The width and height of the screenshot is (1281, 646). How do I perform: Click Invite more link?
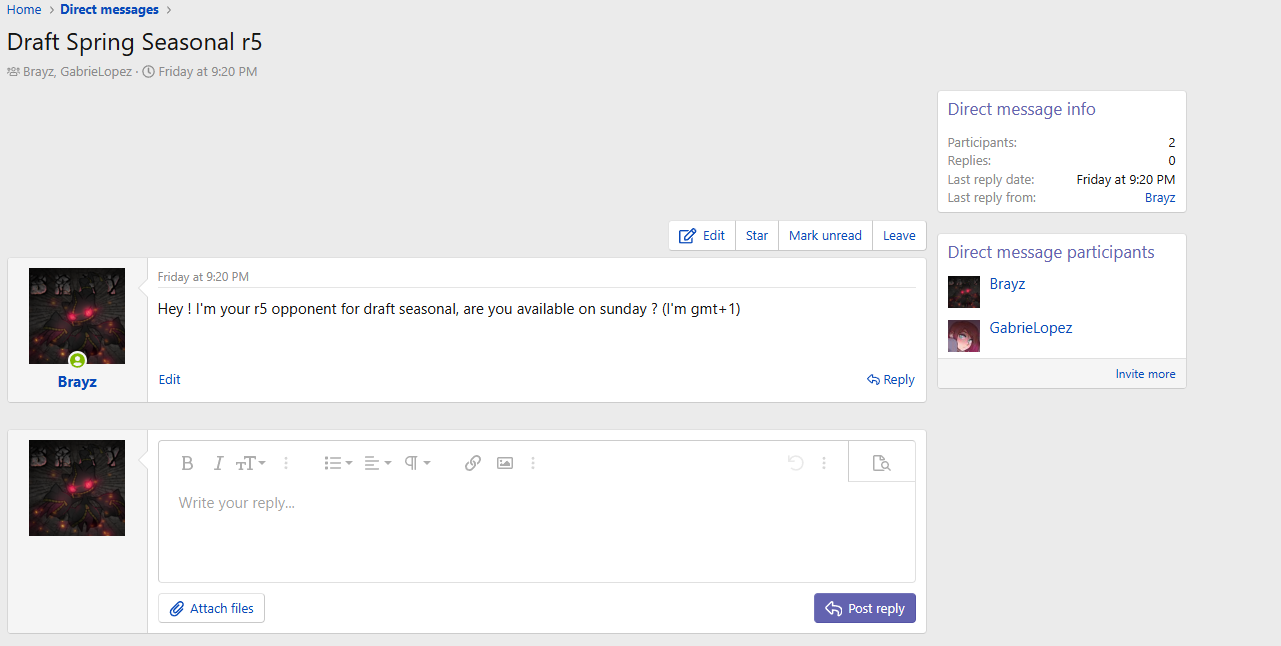[1146, 374]
